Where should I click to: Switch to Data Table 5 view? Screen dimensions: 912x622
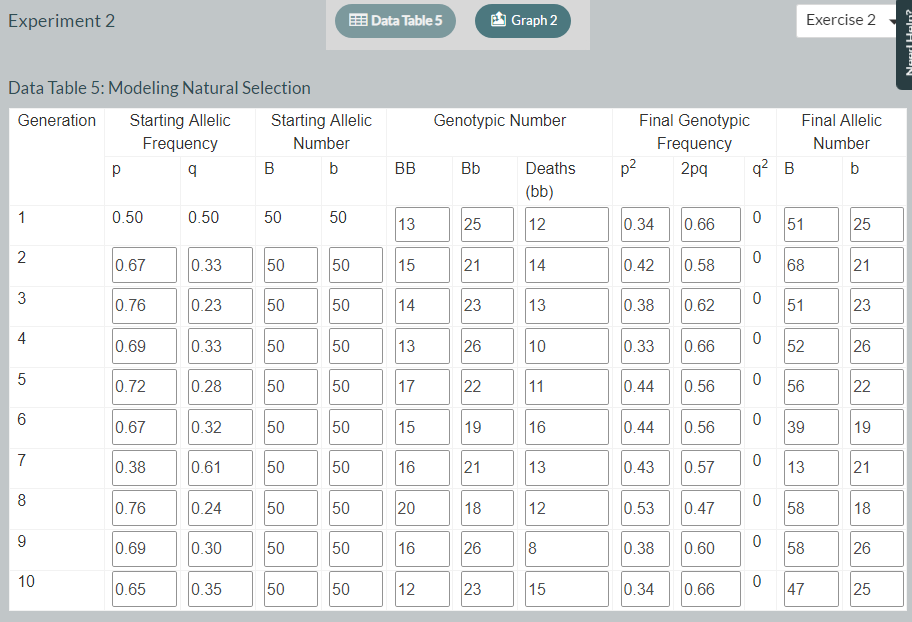pyautogui.click(x=395, y=20)
